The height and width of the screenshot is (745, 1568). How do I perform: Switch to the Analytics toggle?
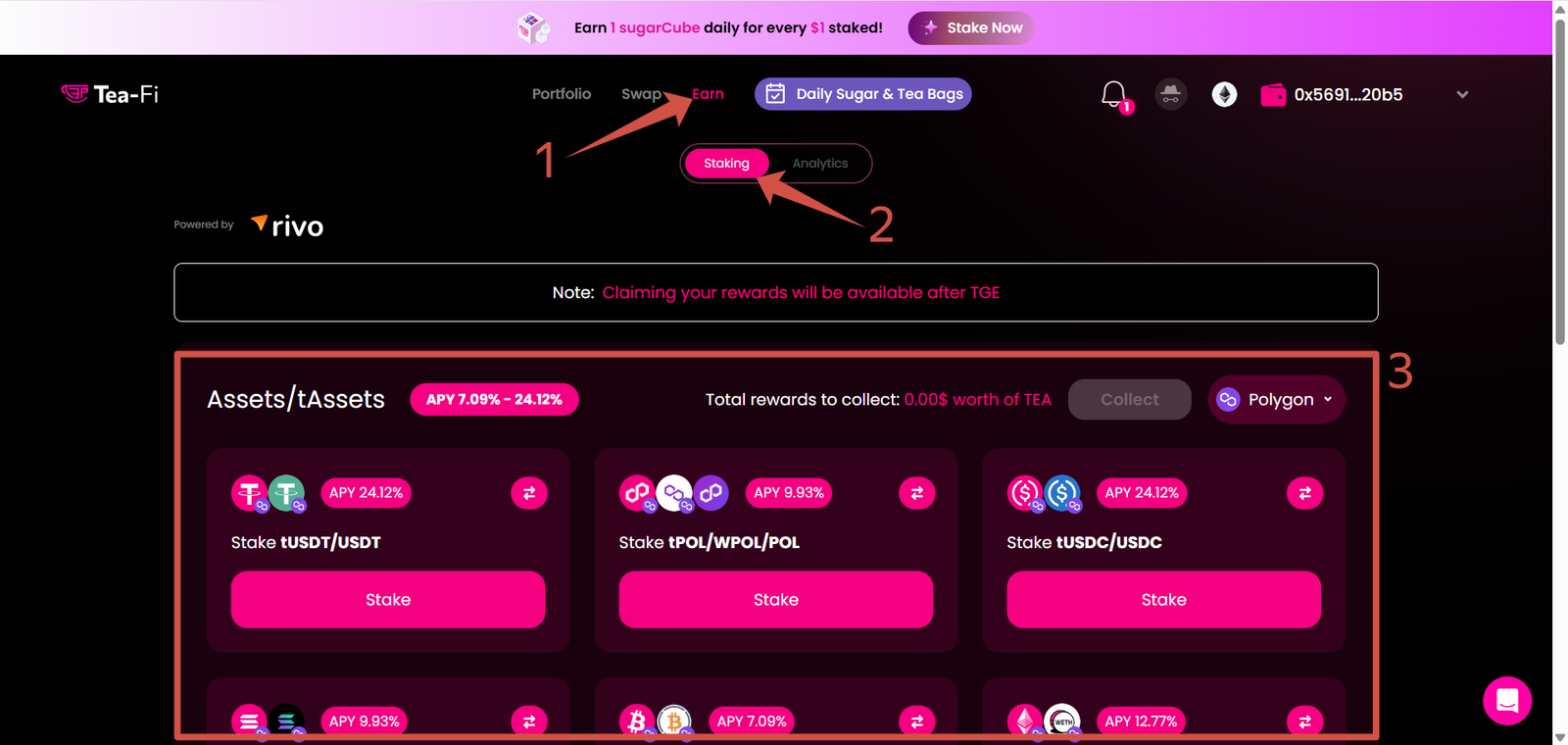point(820,164)
